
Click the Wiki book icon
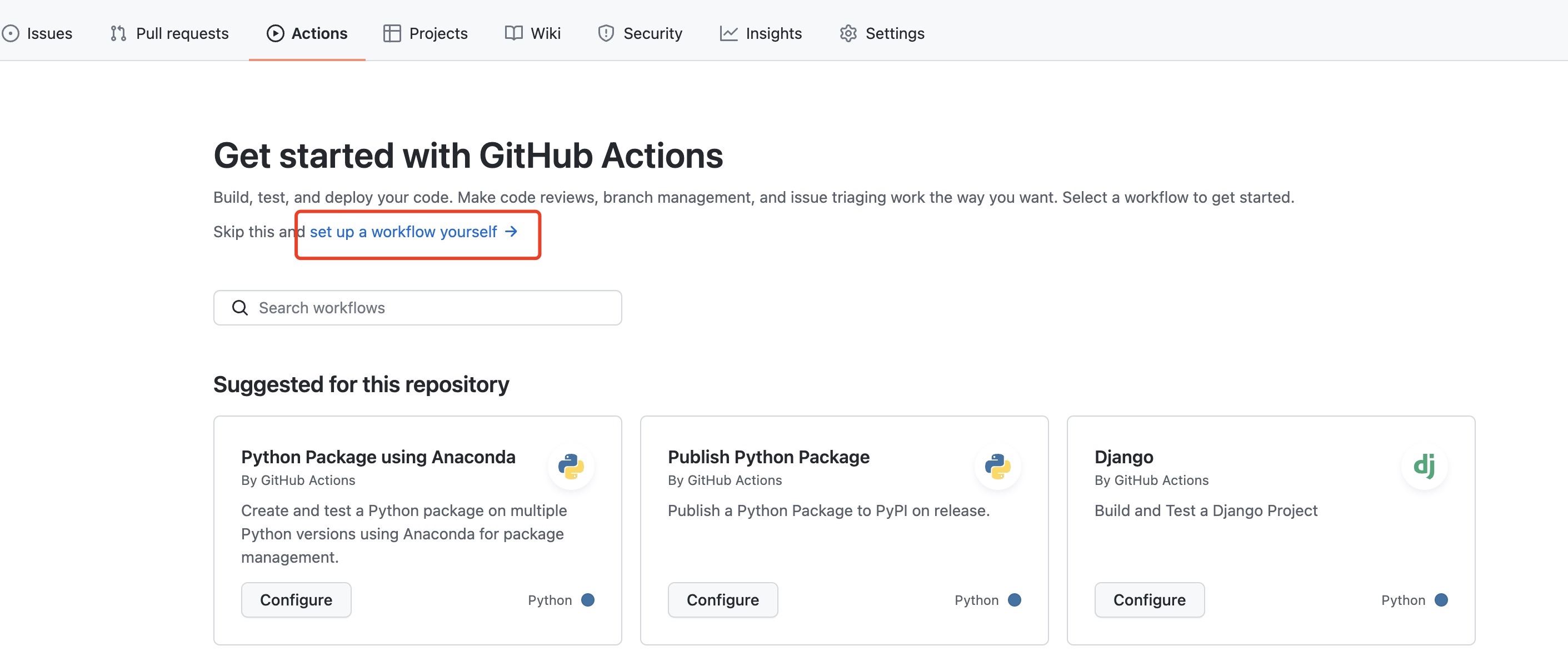pyautogui.click(x=513, y=33)
